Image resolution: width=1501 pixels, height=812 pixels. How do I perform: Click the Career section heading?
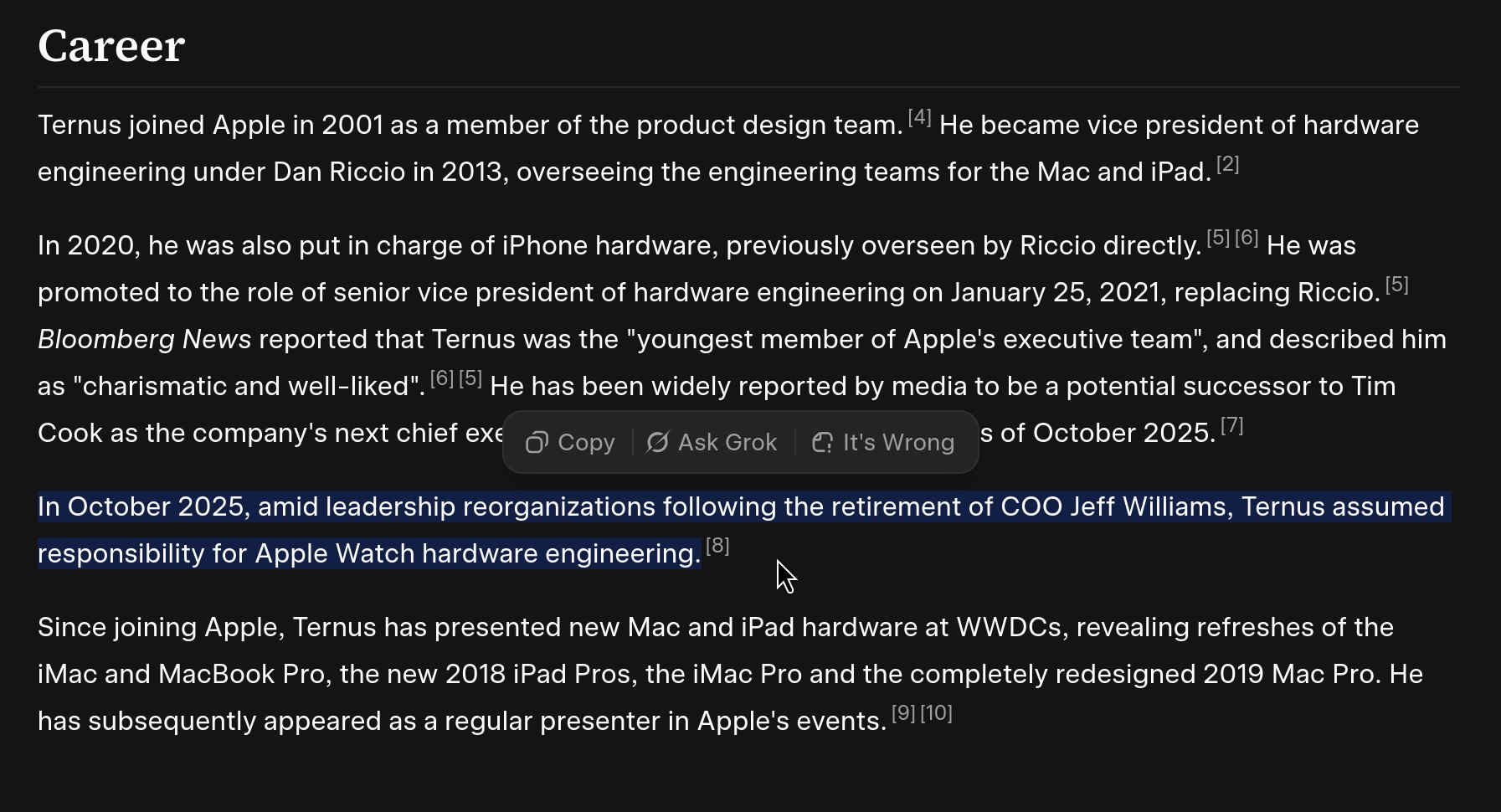[111, 46]
